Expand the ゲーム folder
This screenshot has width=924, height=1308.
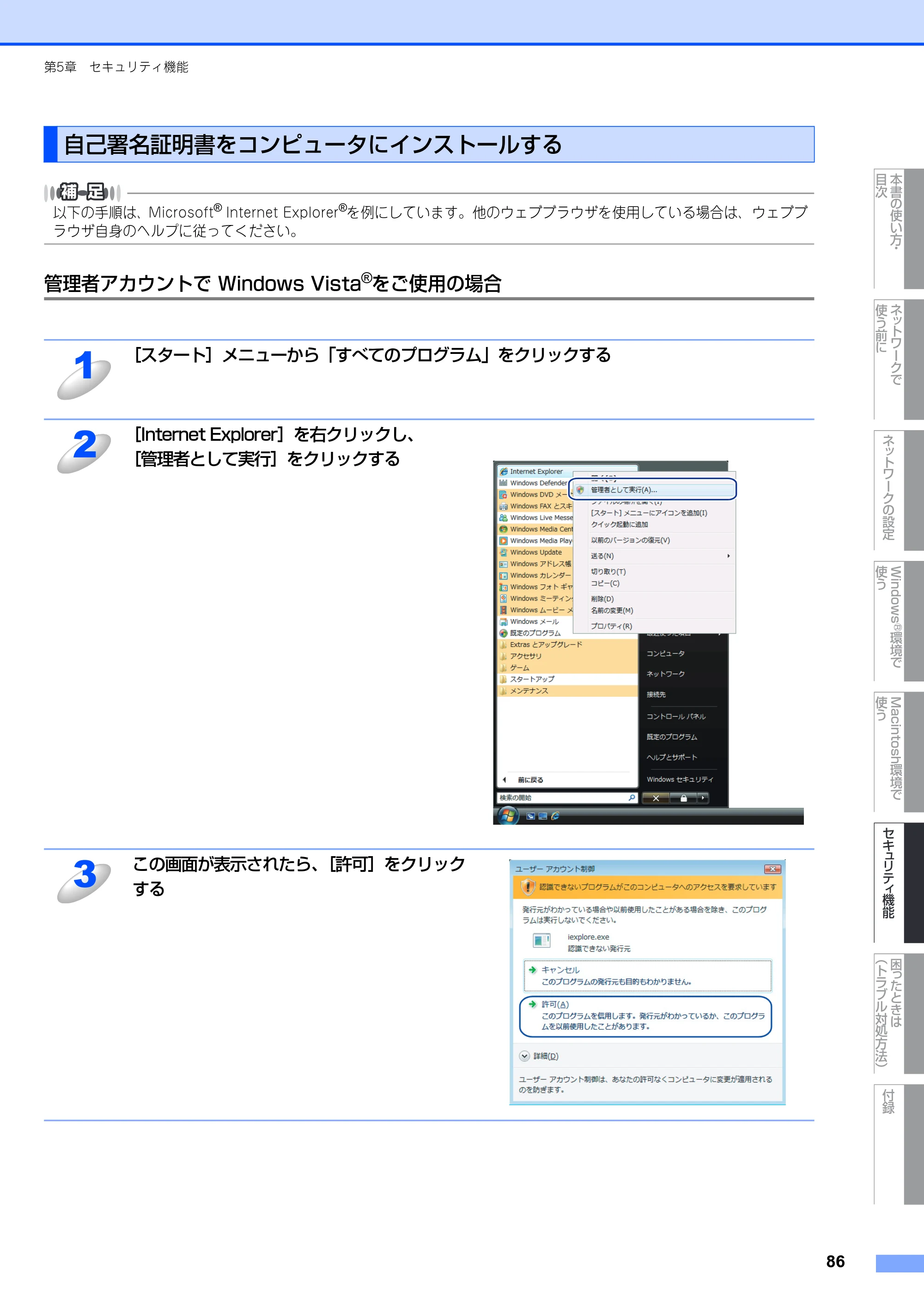click(567, 668)
